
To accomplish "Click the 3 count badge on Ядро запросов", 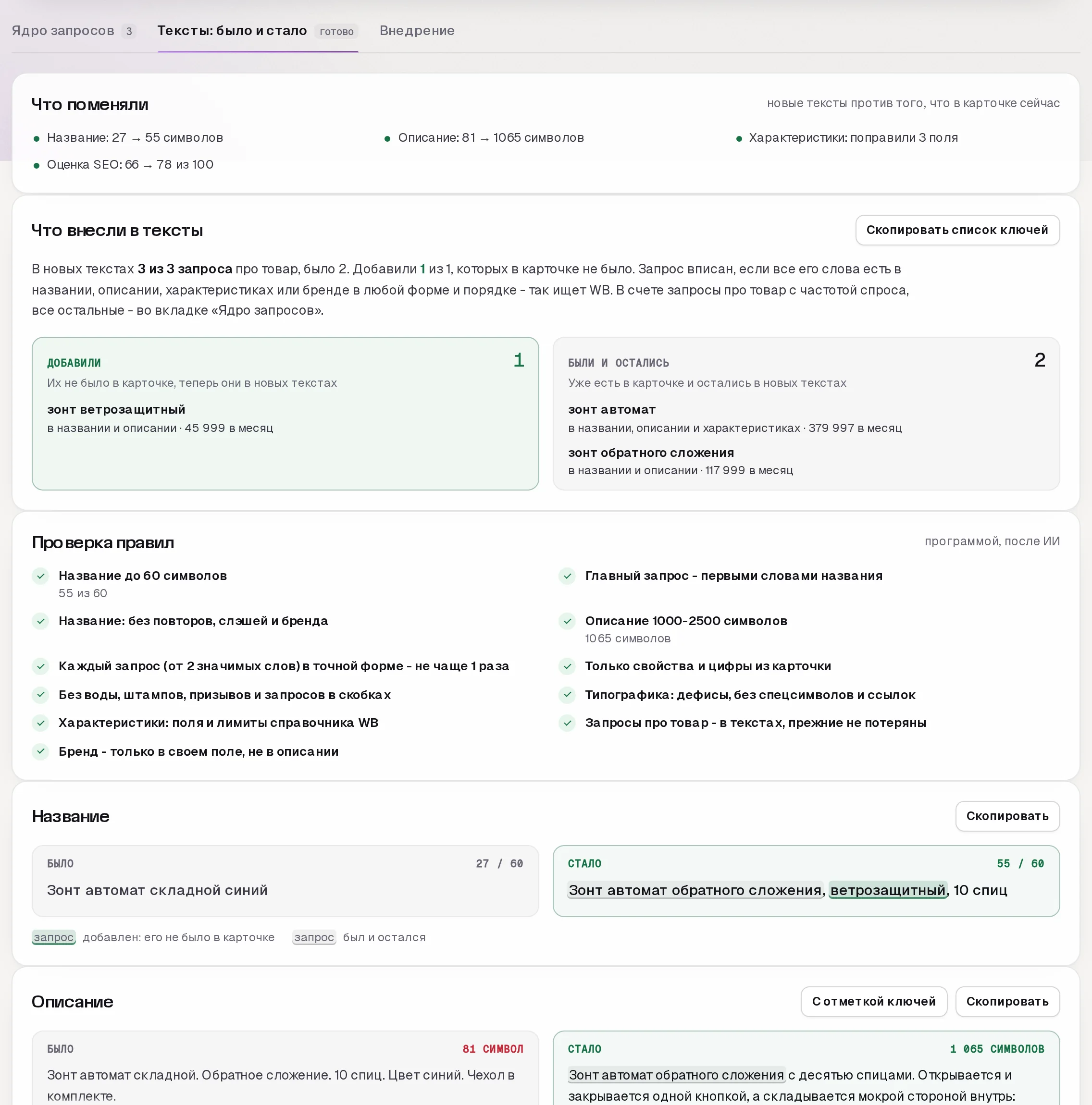I will (129, 31).
